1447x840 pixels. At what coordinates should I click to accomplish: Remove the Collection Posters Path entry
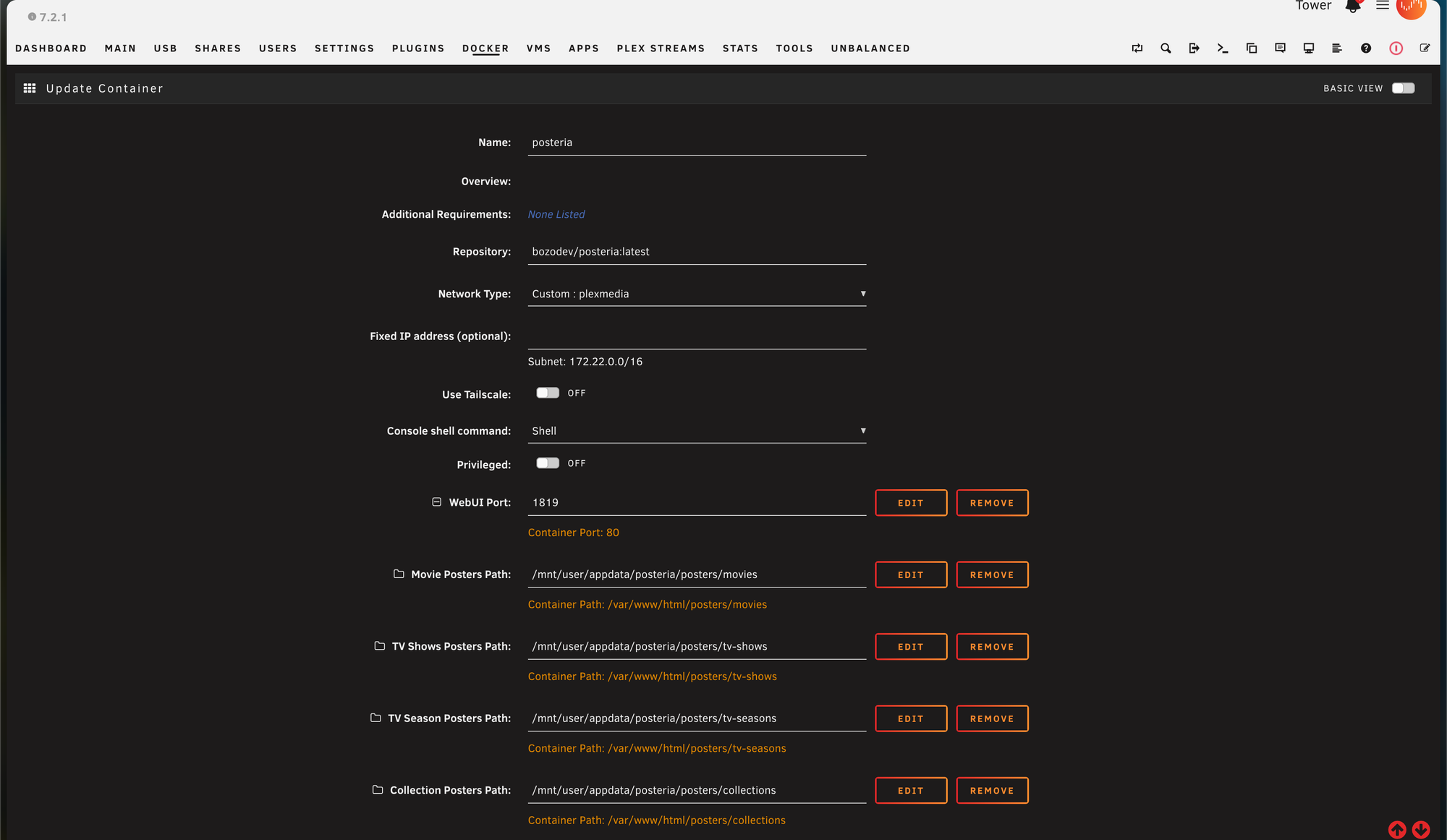[991, 790]
